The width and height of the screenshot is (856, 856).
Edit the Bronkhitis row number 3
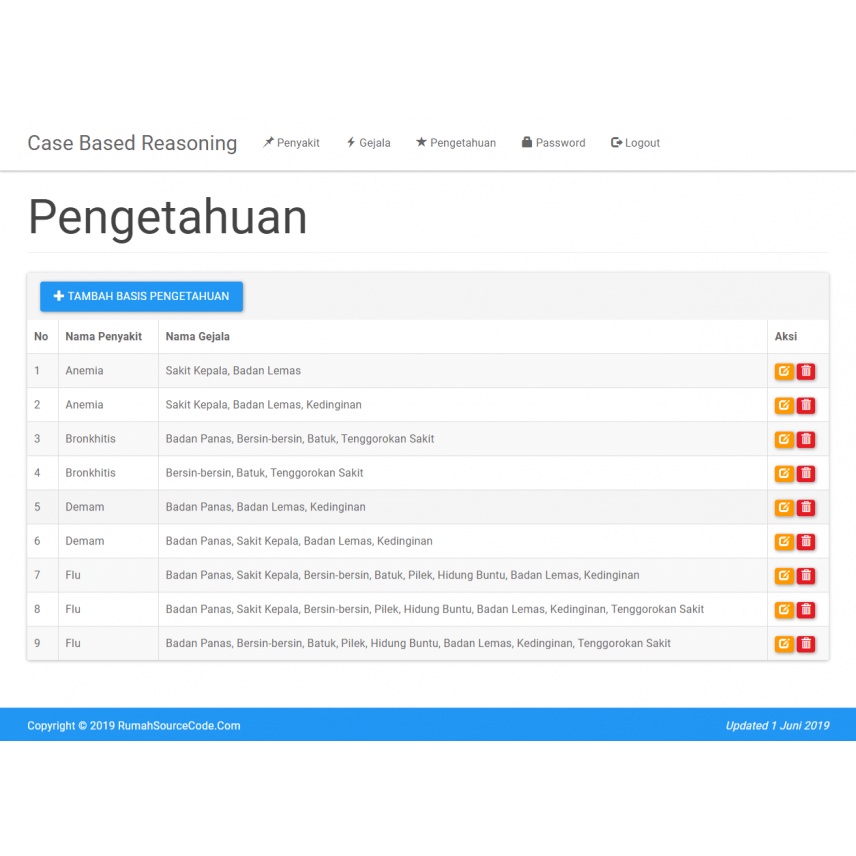click(784, 439)
